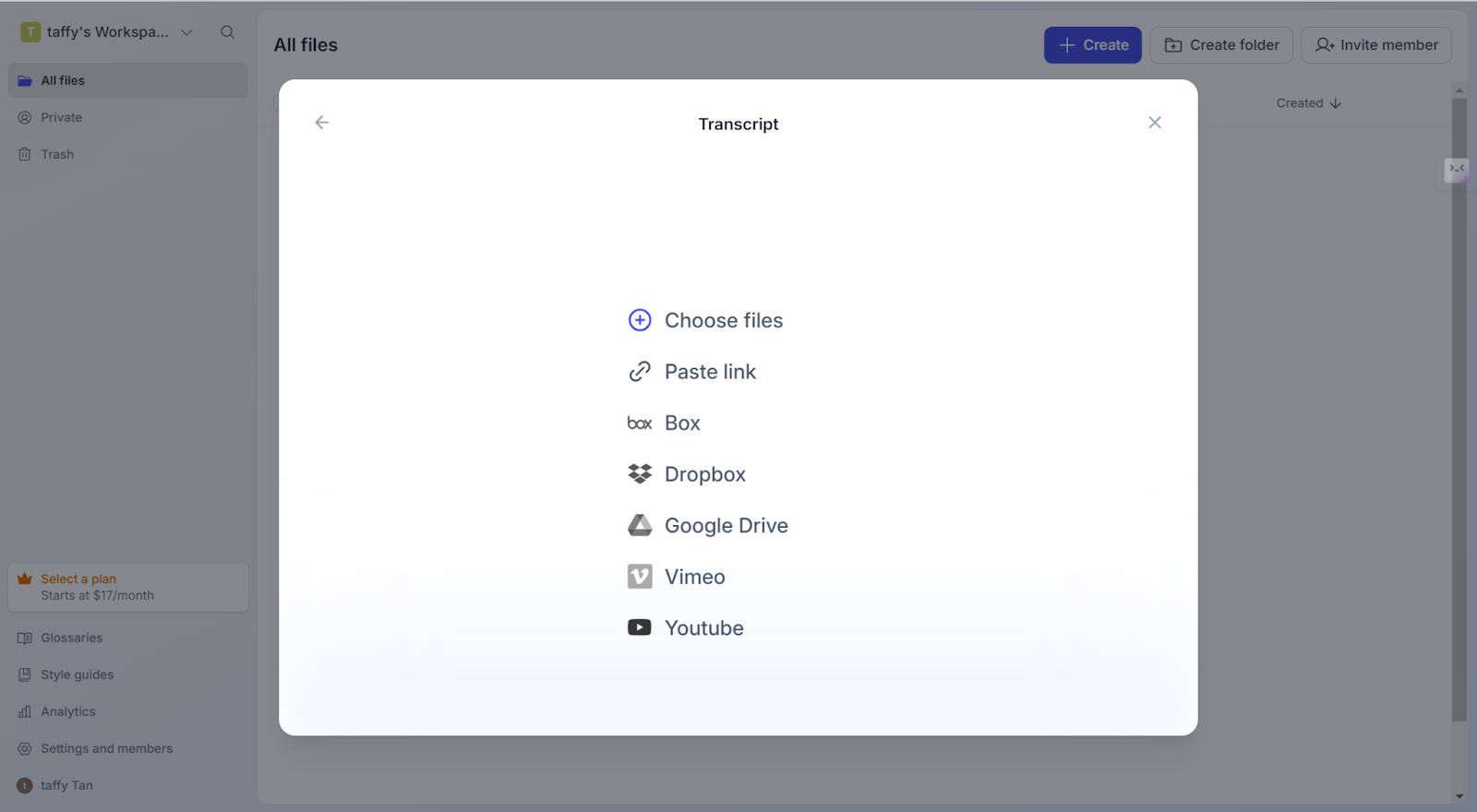The width and height of the screenshot is (1477, 812).
Task: Click Starts at $17/month text
Action: pos(97,595)
